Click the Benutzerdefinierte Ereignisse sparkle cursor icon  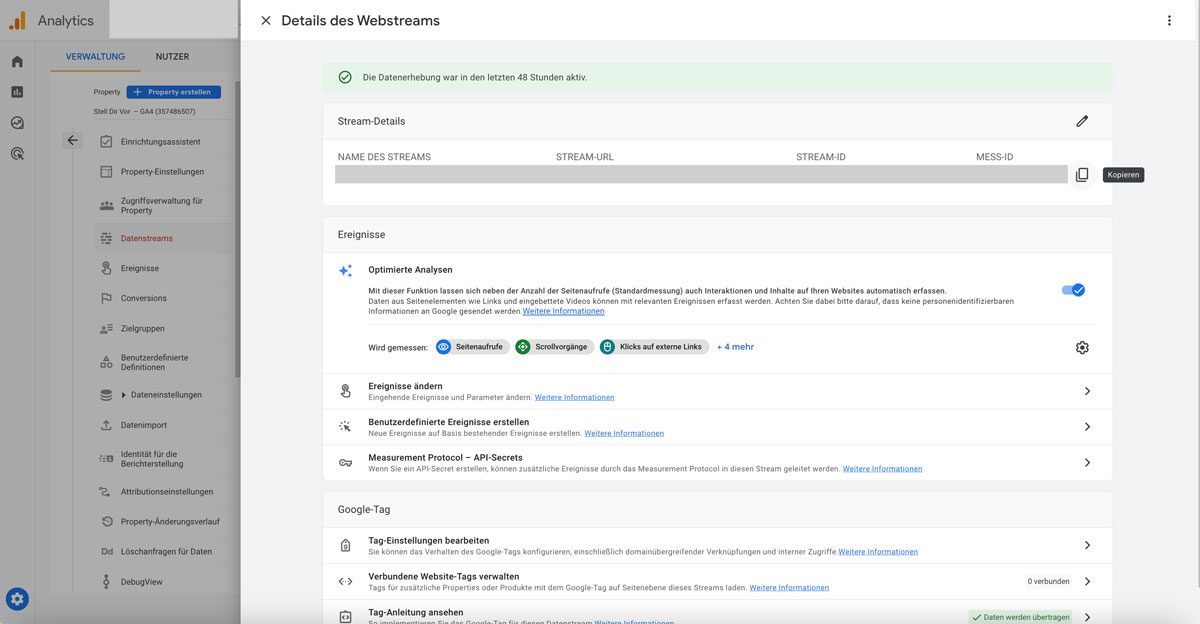(345, 427)
